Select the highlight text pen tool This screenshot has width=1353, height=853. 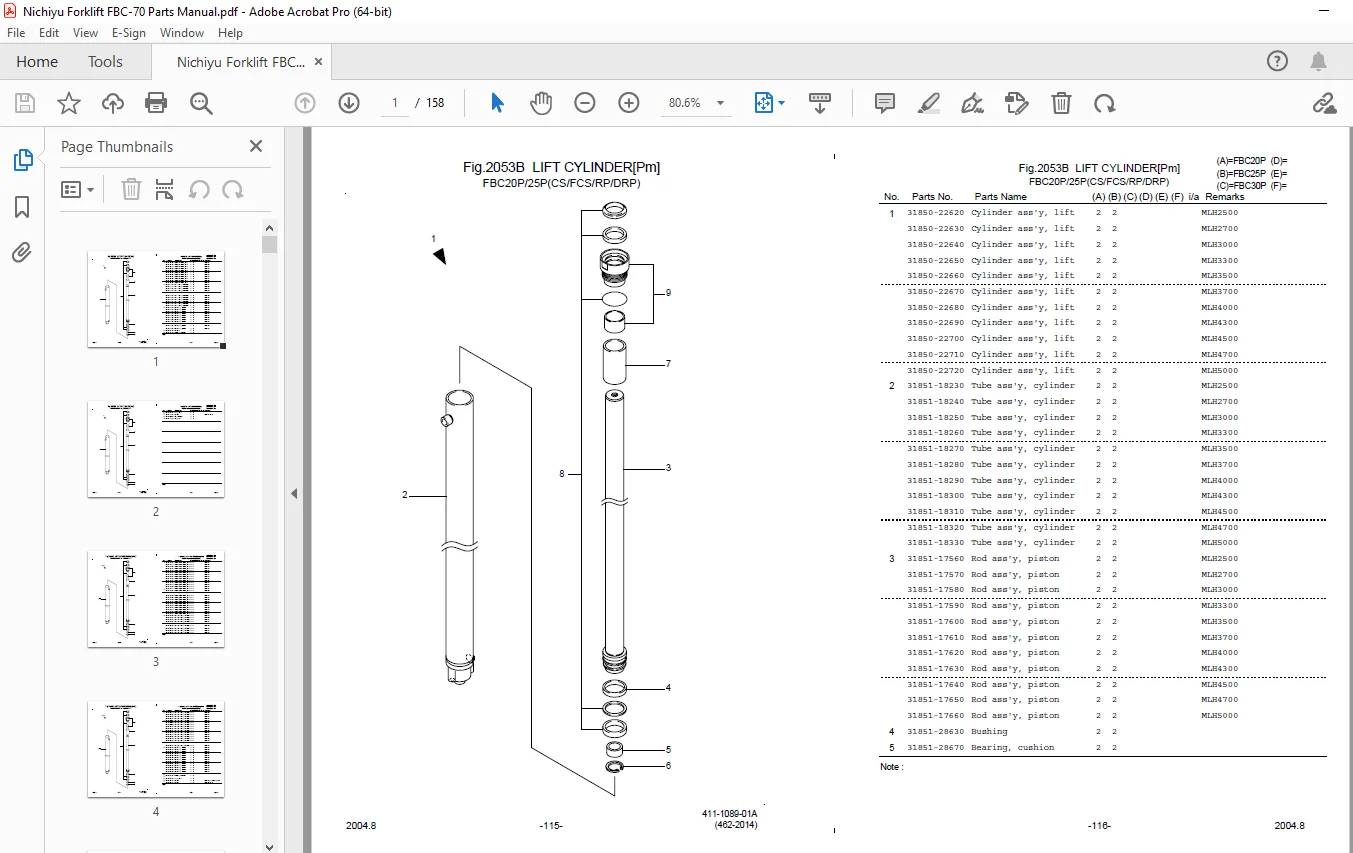coord(929,103)
